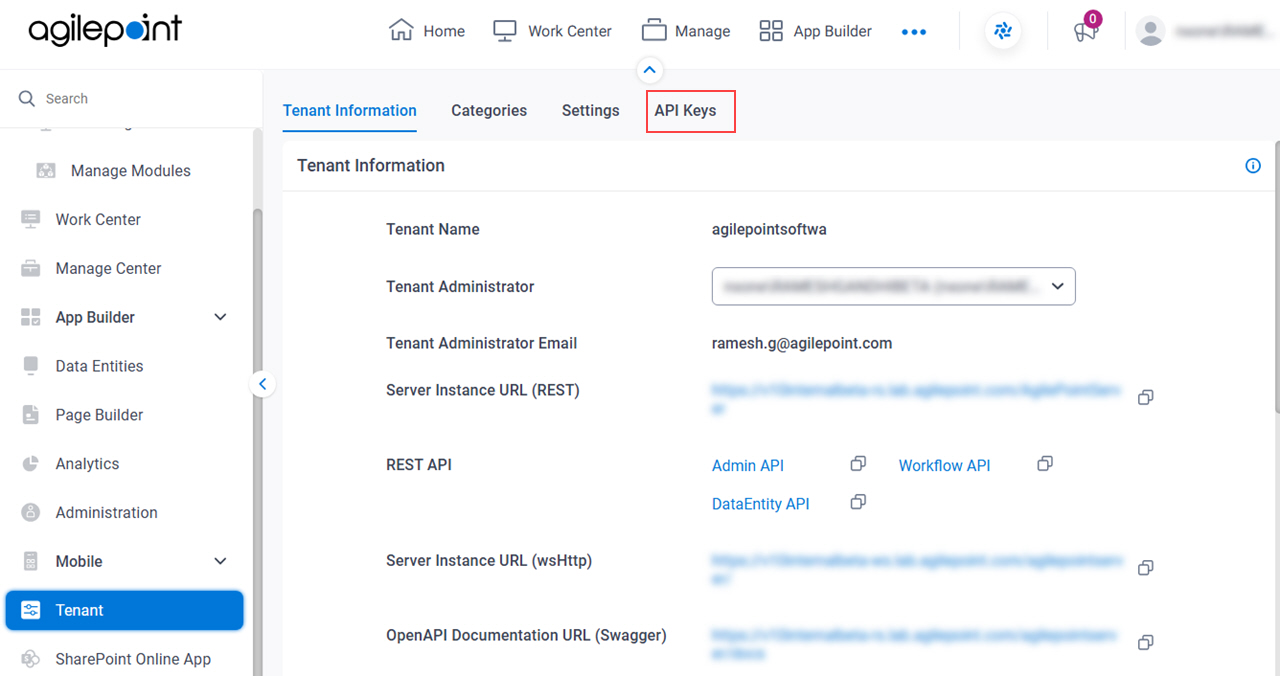
Task: Select the Tenant item in sidebar
Action: click(x=125, y=610)
